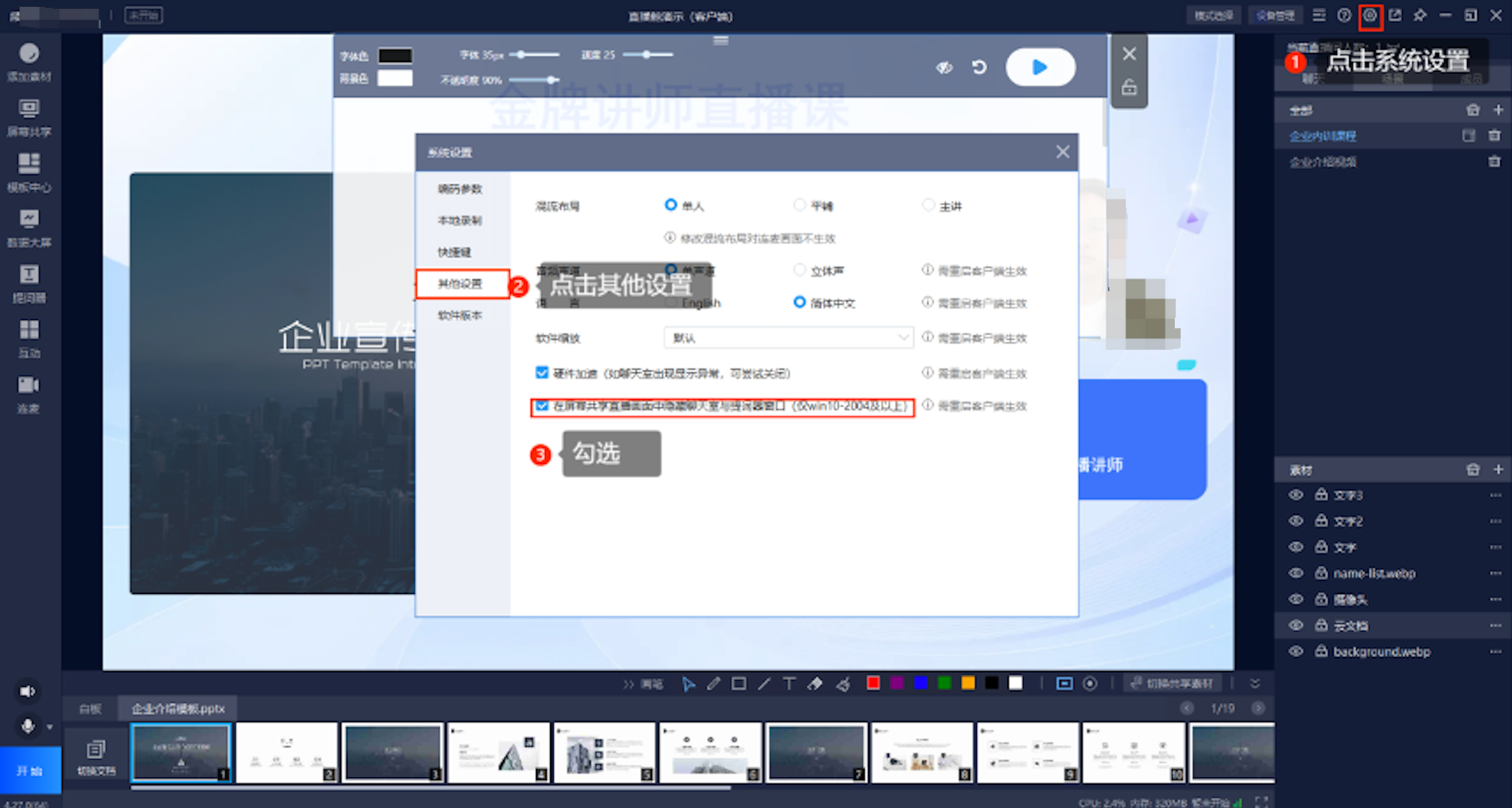Add a new item with 素材 plus icon
This screenshot has width=1512, height=808.
(x=1498, y=469)
